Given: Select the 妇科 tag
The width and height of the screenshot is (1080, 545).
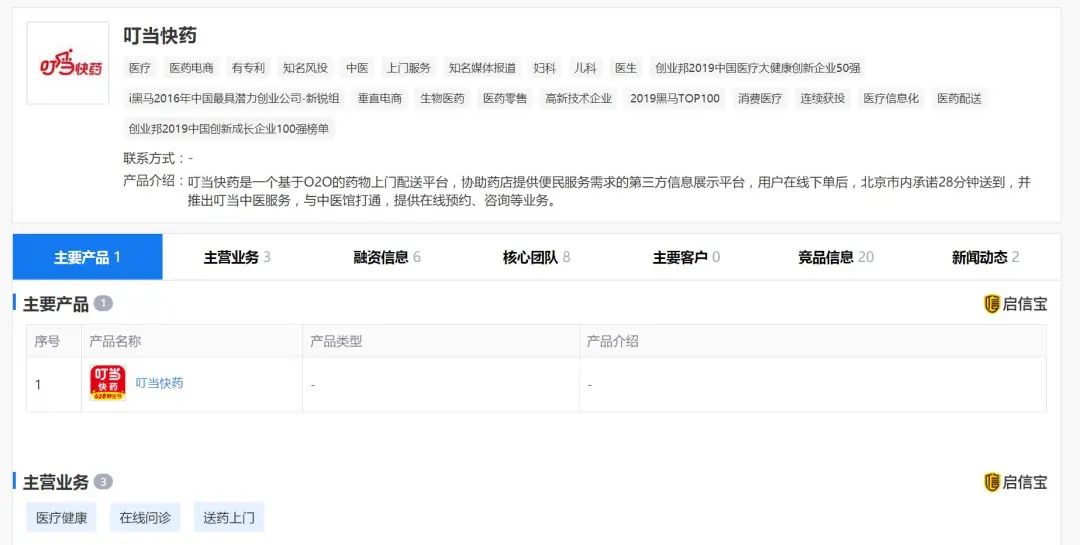Looking at the screenshot, I should (544, 68).
